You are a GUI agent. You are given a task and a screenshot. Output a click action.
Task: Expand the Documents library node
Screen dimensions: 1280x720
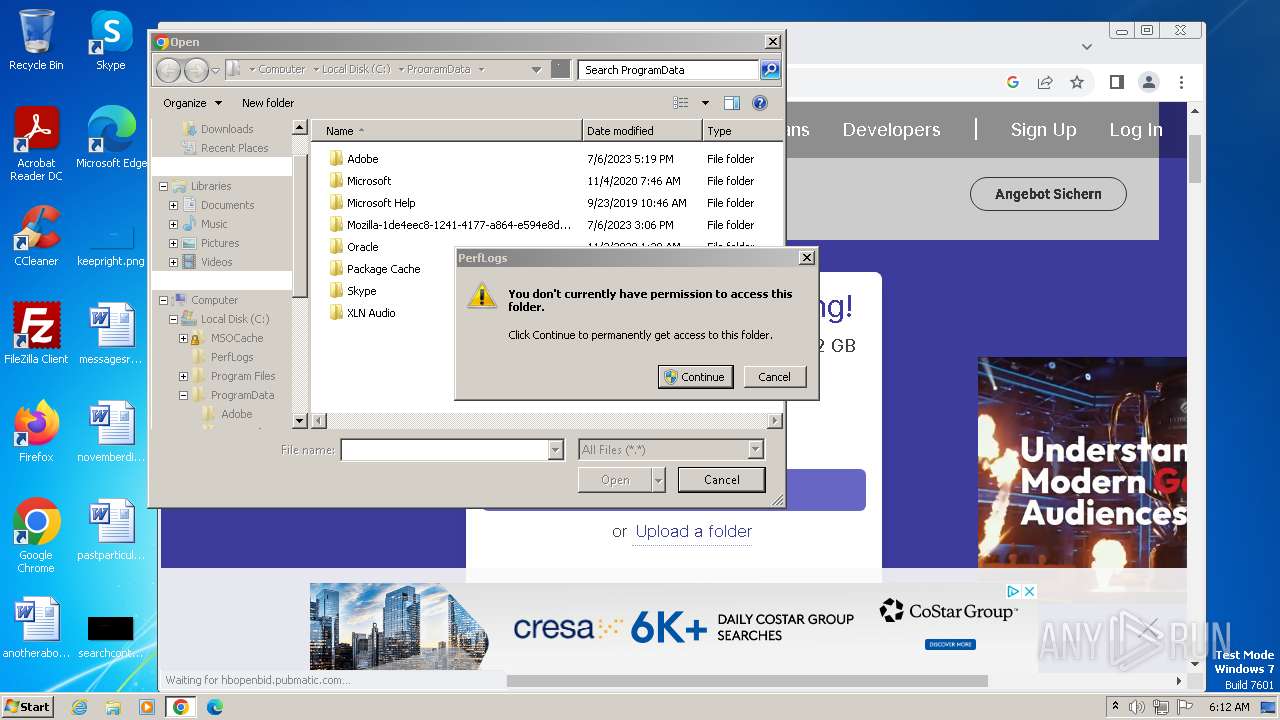tap(173, 205)
